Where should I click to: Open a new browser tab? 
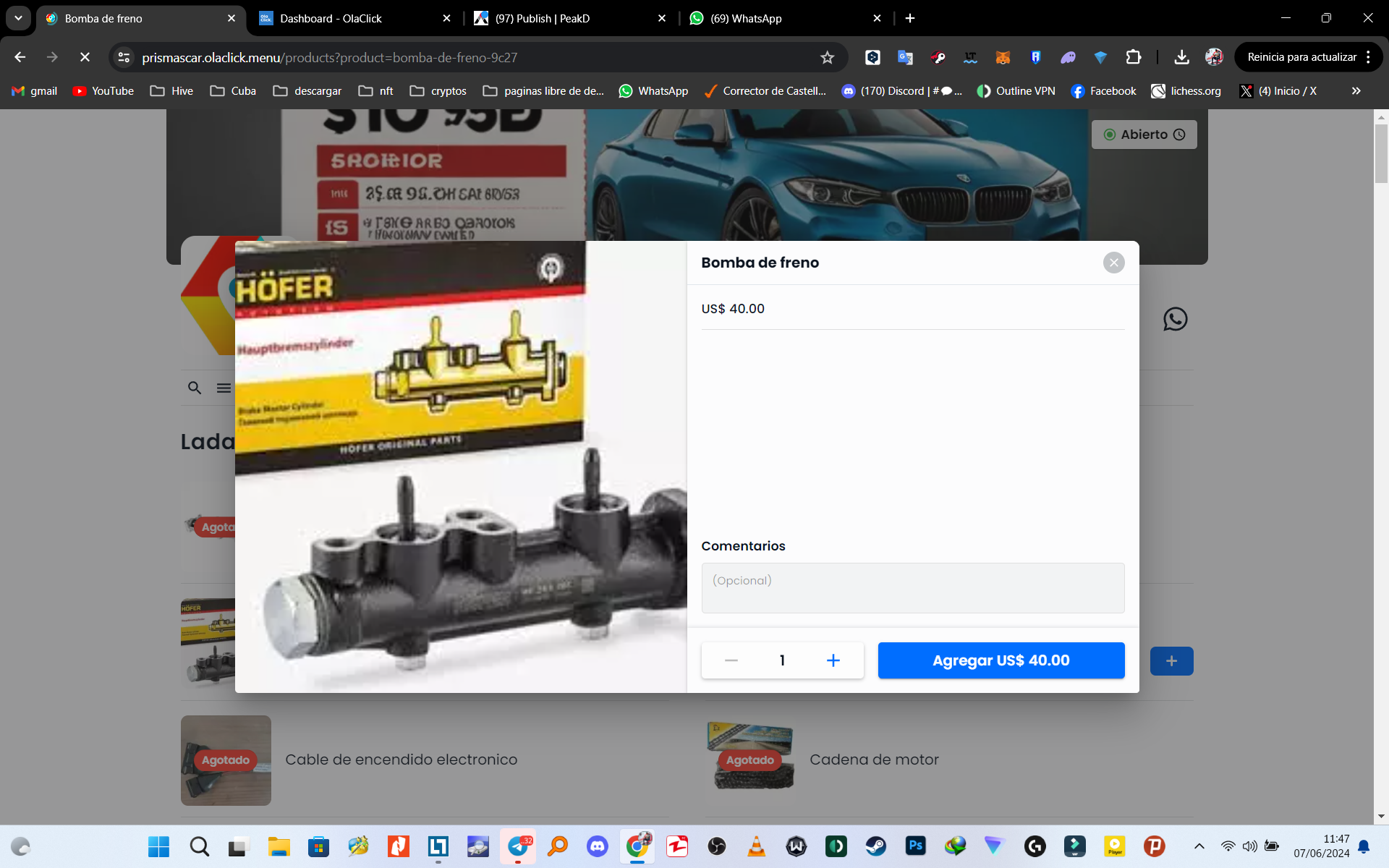pos(910,18)
